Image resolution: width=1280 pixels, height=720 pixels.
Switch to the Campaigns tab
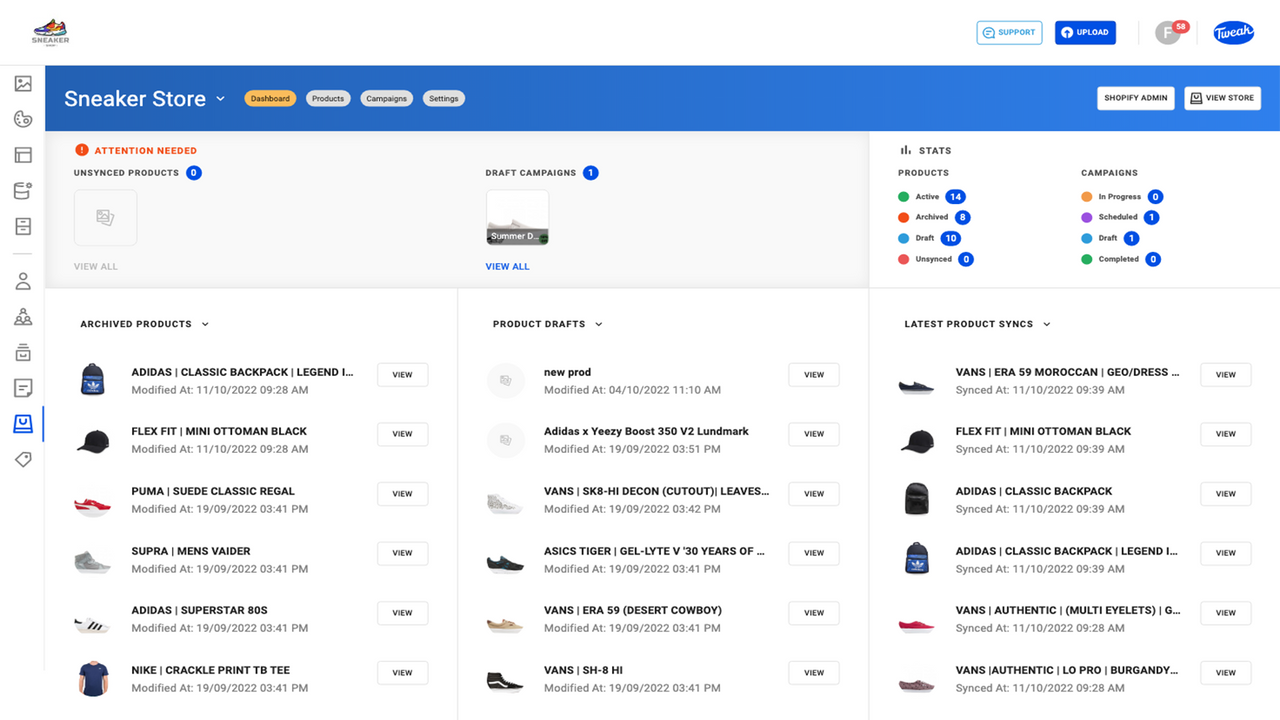386,98
